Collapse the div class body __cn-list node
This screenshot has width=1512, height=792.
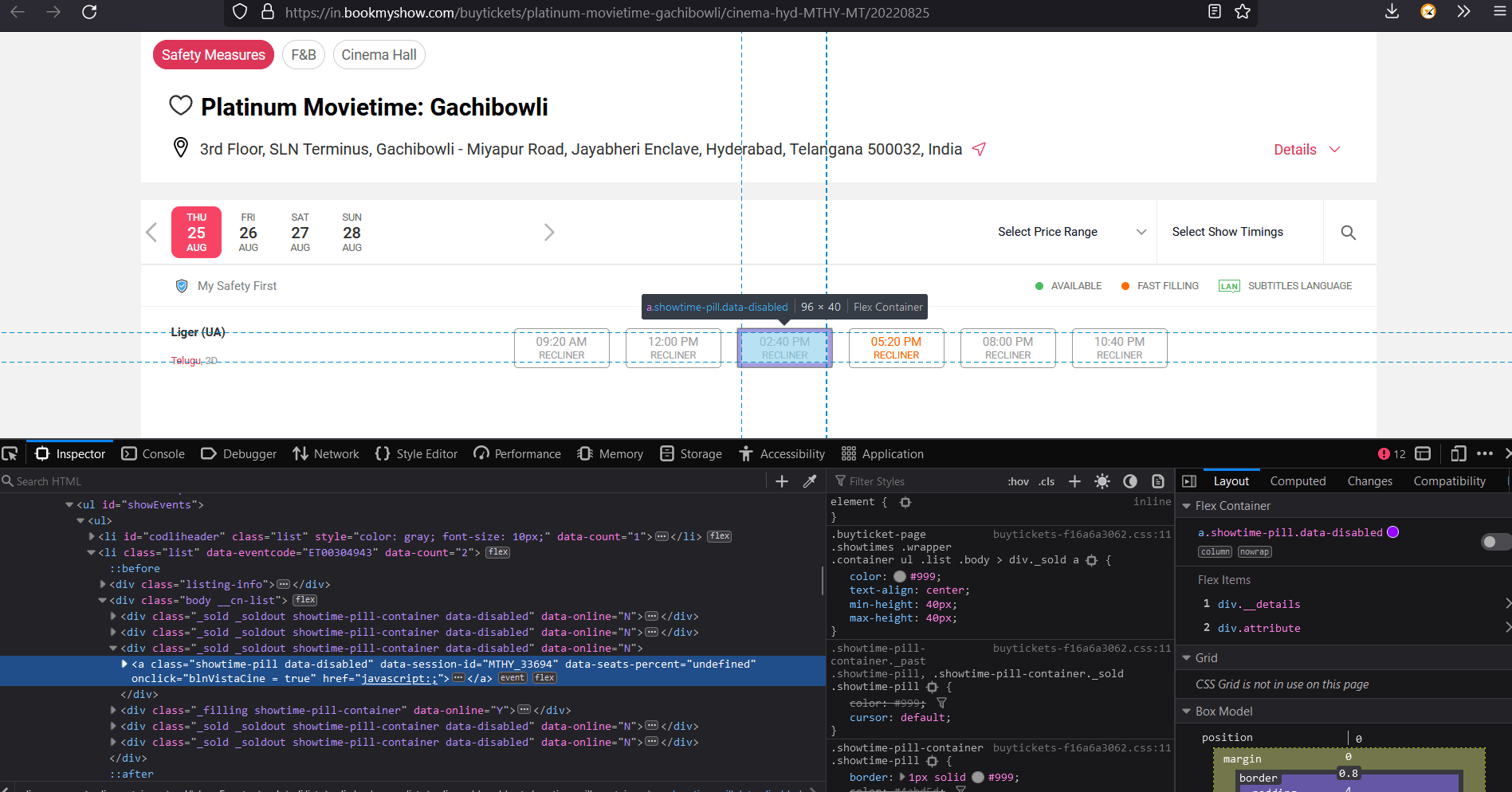[x=102, y=600]
